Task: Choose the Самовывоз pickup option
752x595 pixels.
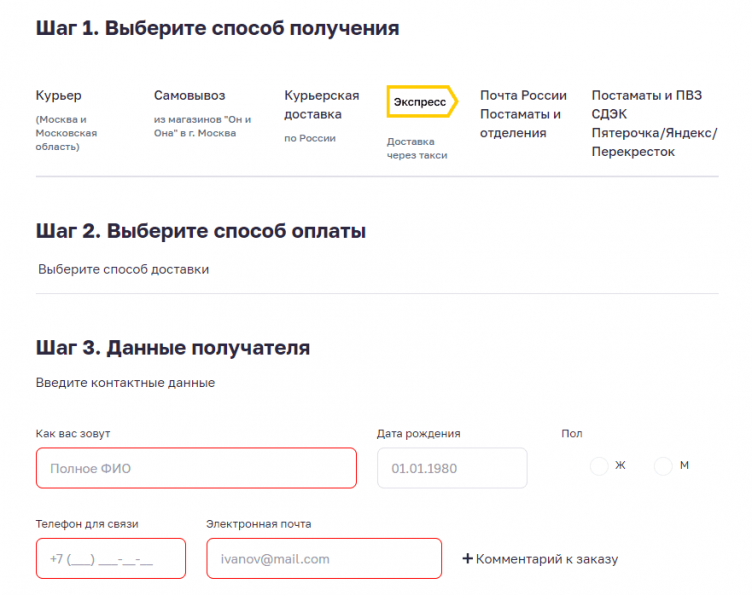Action: coord(190,96)
